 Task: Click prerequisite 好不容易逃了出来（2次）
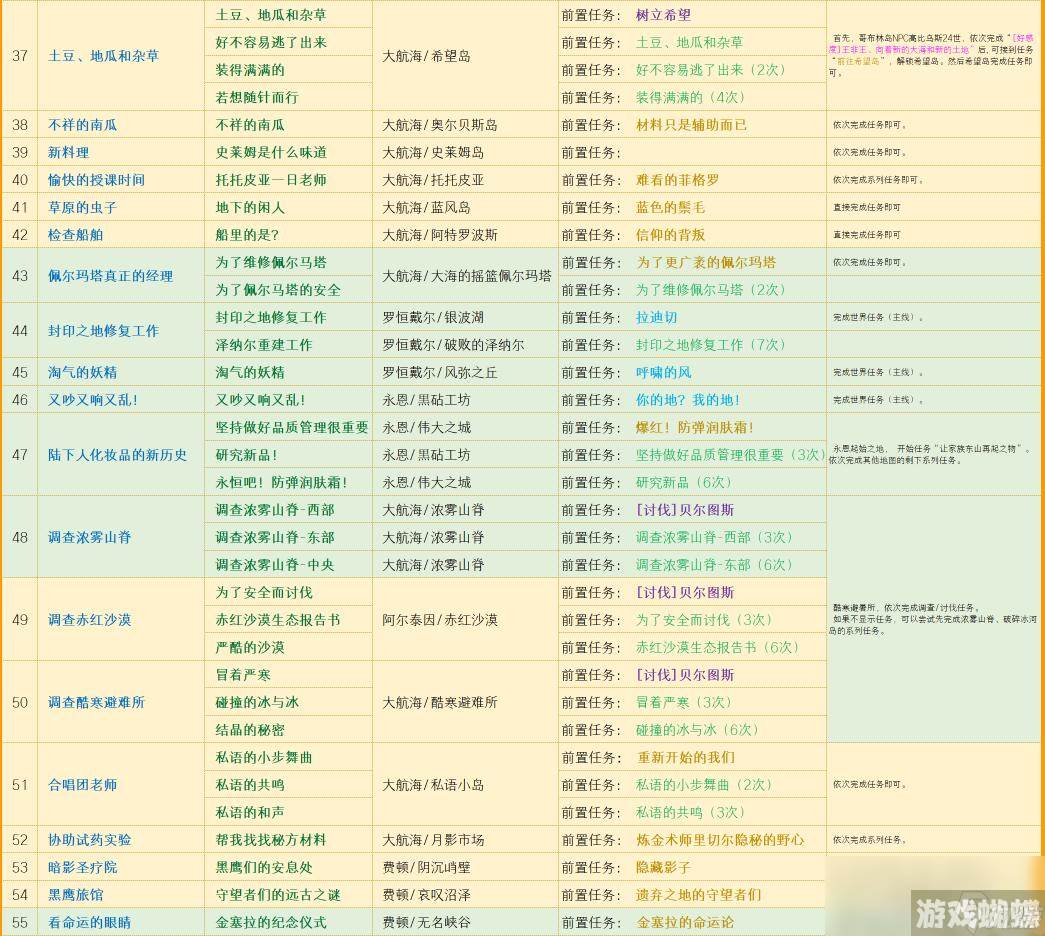point(710,69)
